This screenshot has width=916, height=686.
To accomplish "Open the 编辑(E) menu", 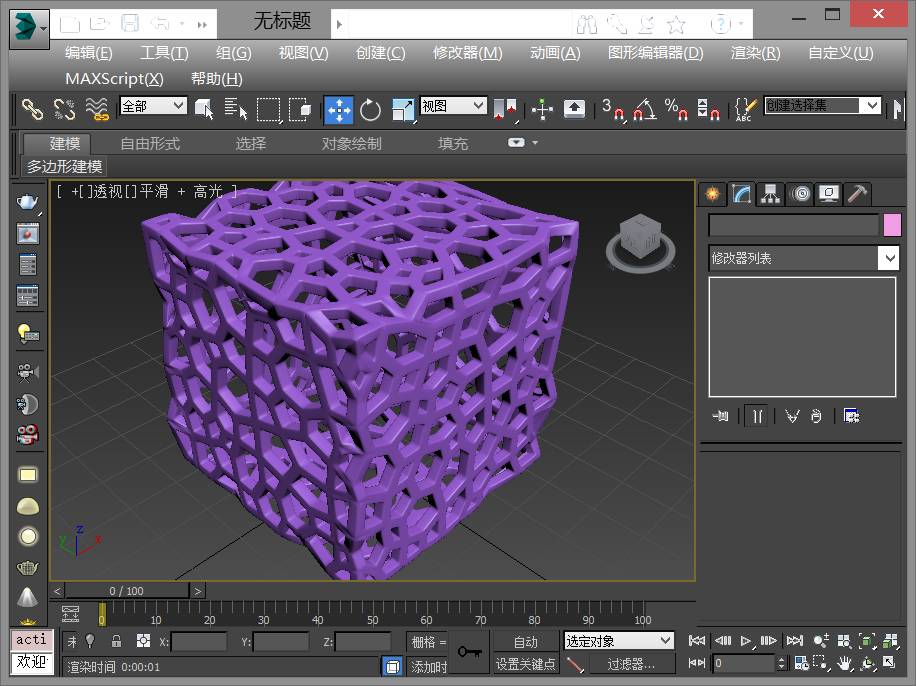I will coord(89,53).
